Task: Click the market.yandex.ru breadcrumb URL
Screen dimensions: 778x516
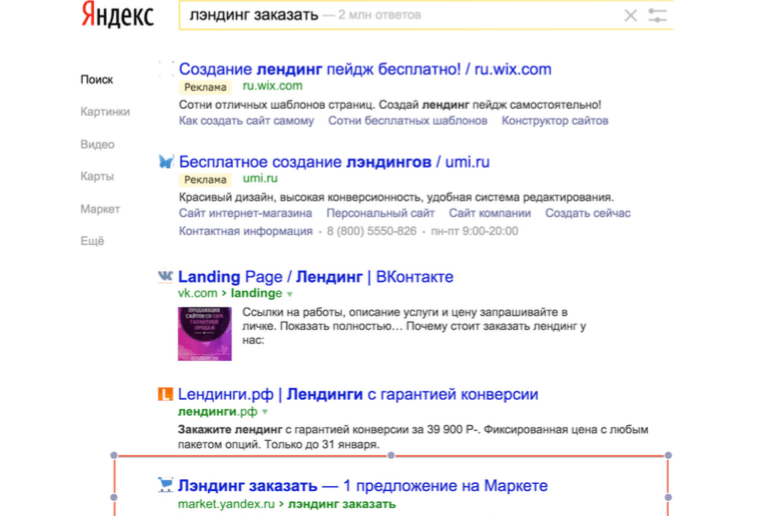Action: click(287, 504)
